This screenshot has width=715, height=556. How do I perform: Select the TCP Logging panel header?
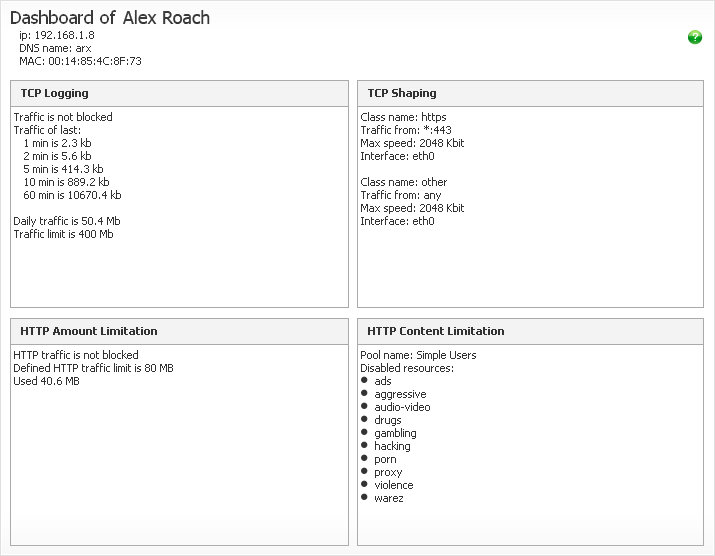[179, 94]
